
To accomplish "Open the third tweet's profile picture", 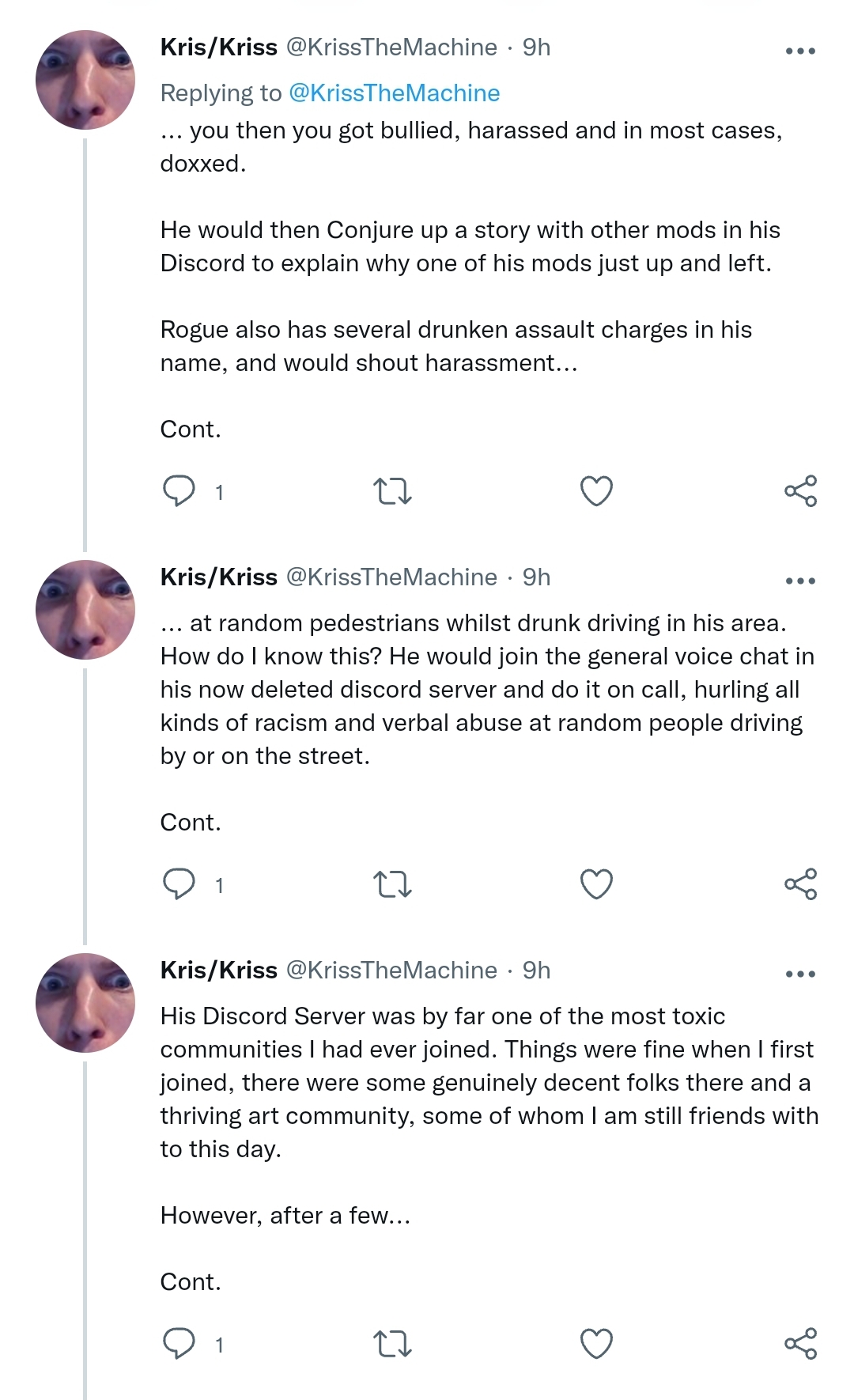I will pyautogui.click(x=85, y=1003).
